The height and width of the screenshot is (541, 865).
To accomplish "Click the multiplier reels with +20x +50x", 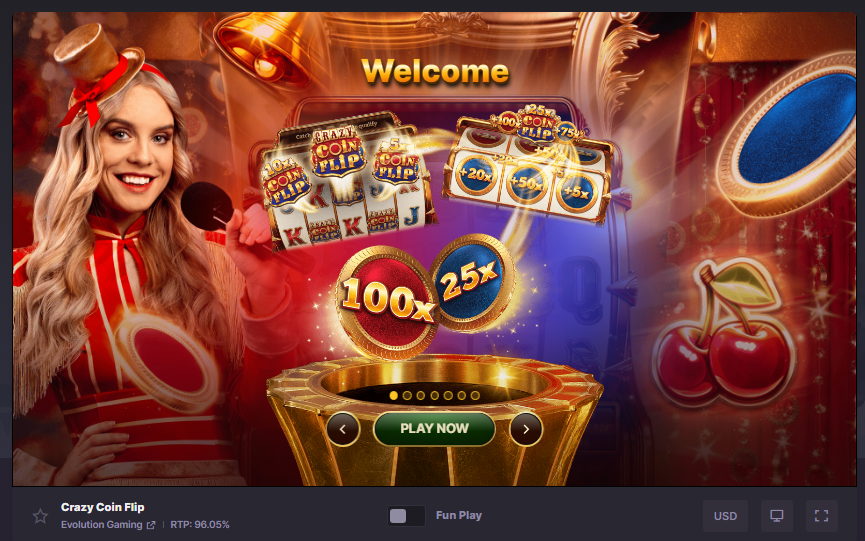I will 530,163.
